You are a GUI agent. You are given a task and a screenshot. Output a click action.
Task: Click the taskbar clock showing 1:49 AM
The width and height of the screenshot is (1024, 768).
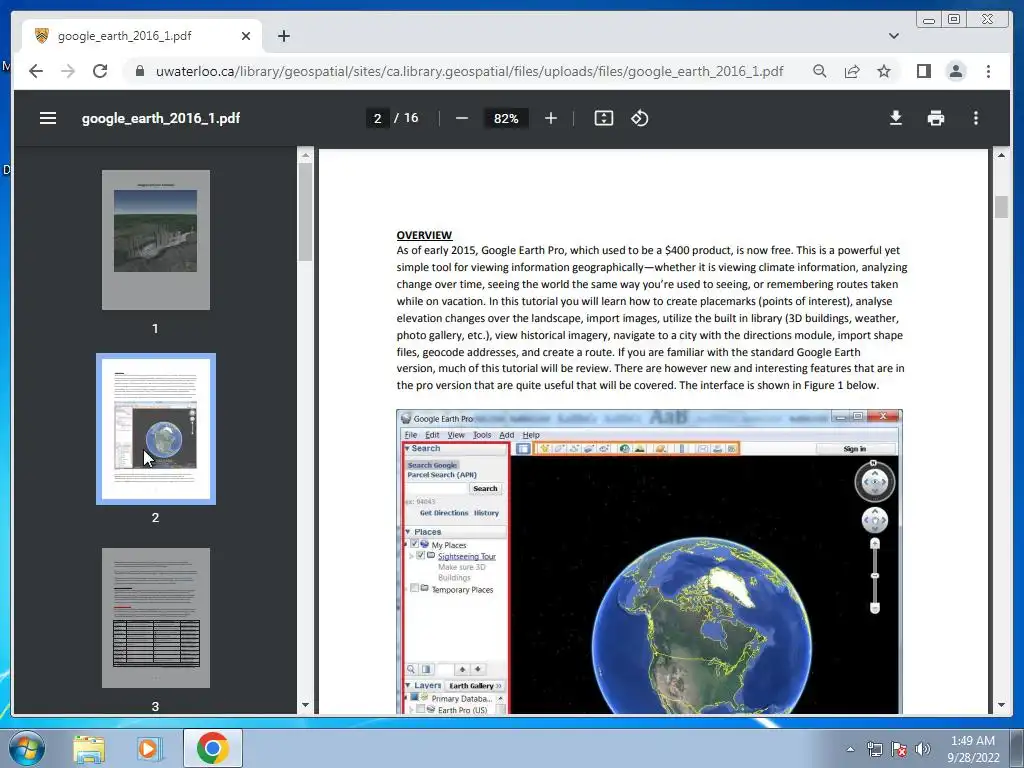(972, 749)
